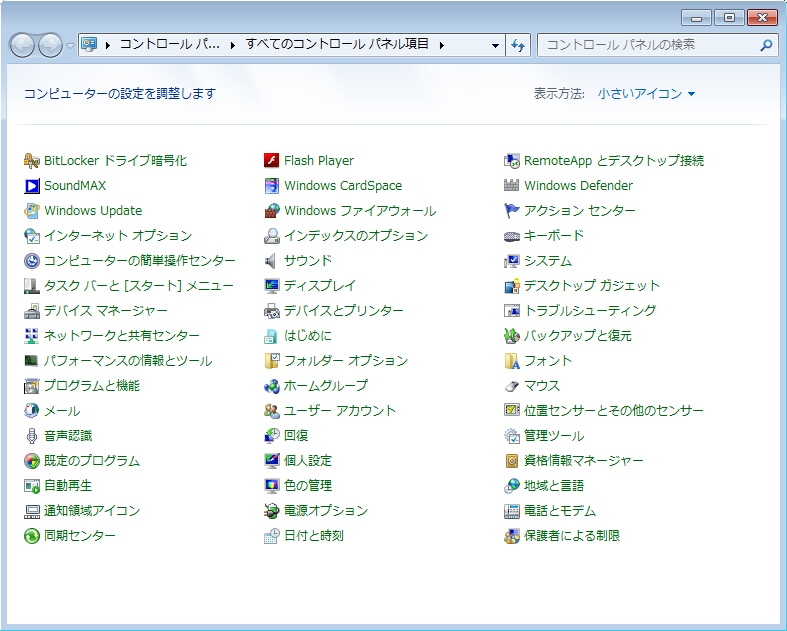Image resolution: width=787 pixels, height=631 pixels.
Task: Click the 既定のプログラム icon
Action: pos(31,460)
